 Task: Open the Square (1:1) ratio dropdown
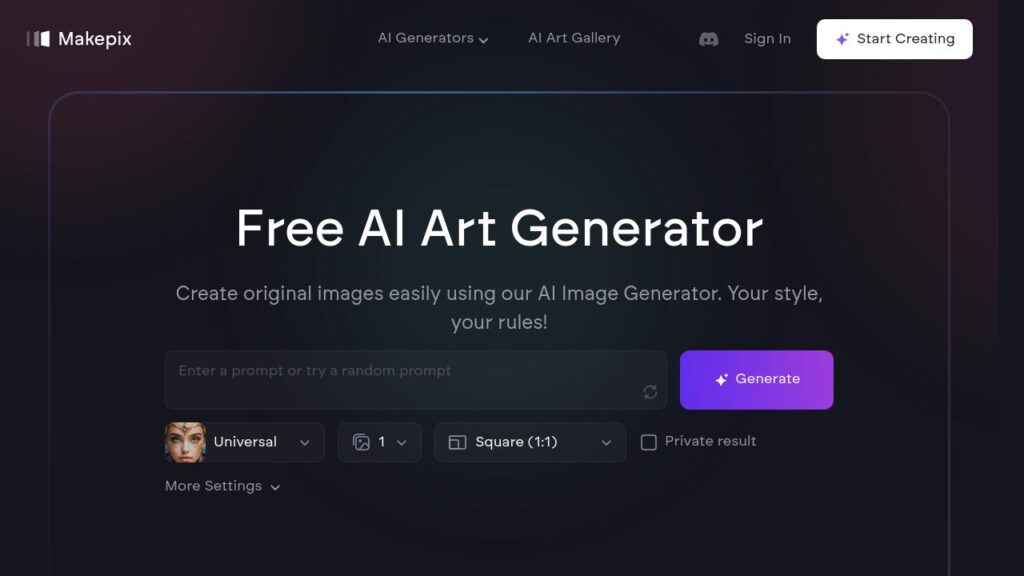point(530,442)
